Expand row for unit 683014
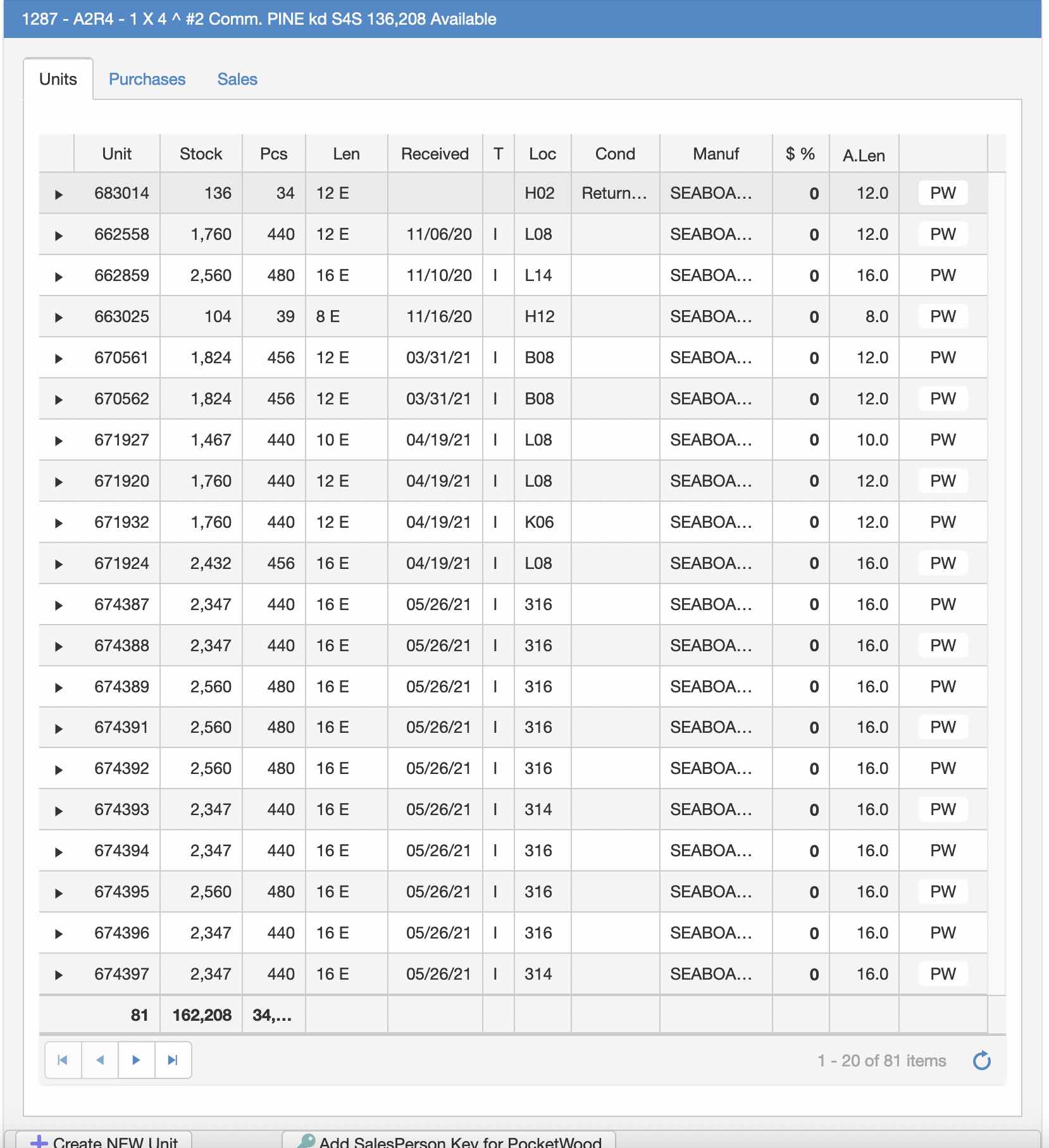1049x1148 pixels. click(x=58, y=194)
